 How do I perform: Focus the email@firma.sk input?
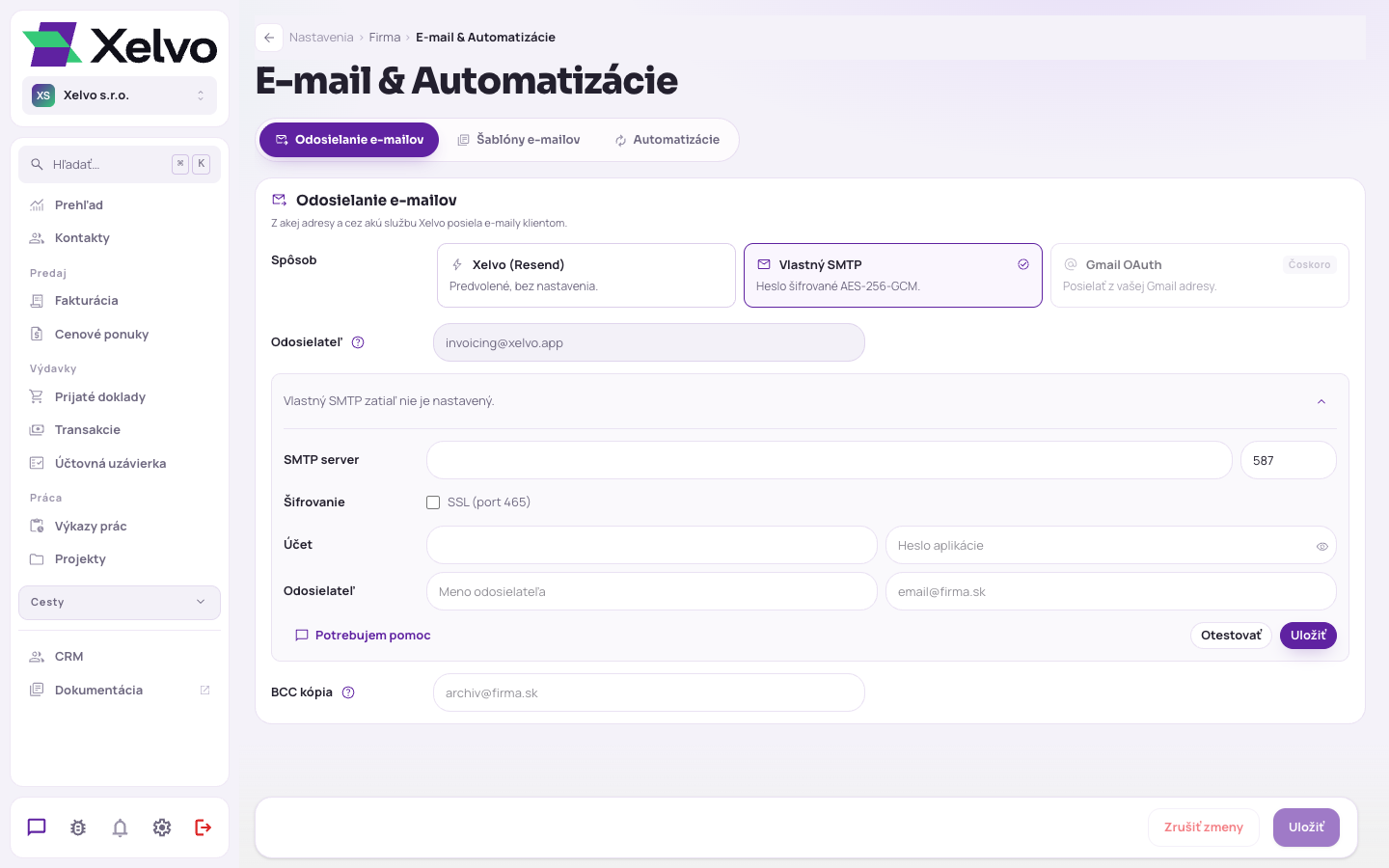(x=1111, y=591)
